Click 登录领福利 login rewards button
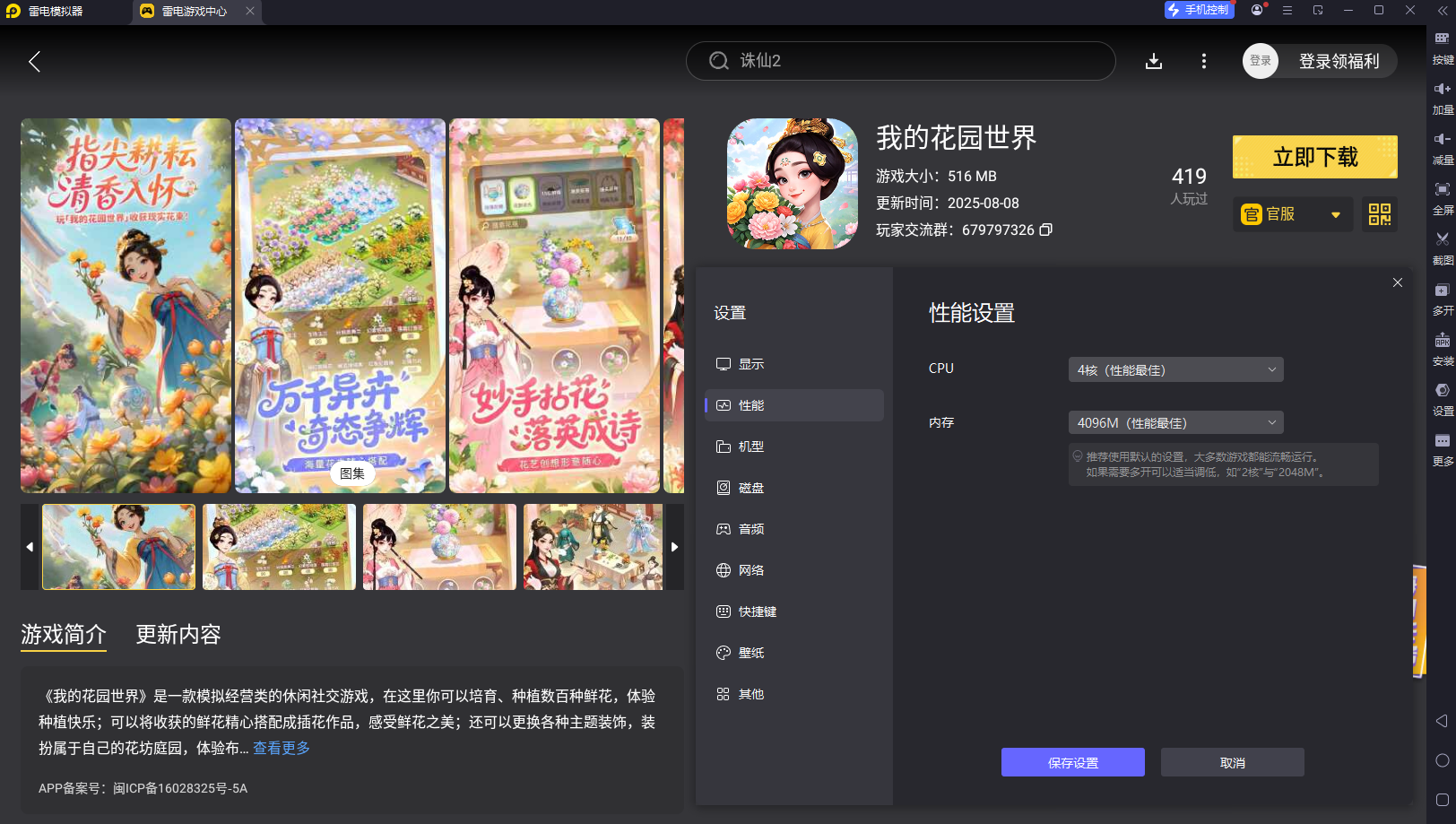The image size is (1456, 824). pyautogui.click(x=1339, y=61)
